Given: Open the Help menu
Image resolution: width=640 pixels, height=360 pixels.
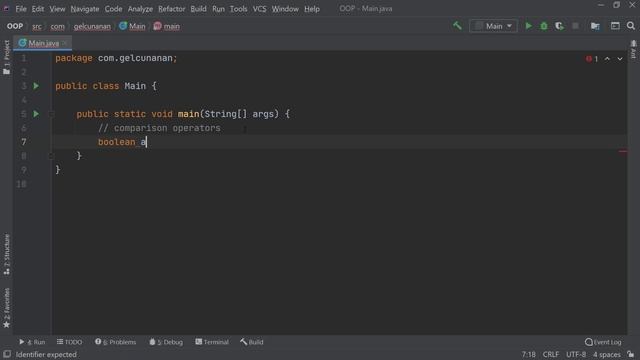Looking at the screenshot, I should tap(312, 9).
